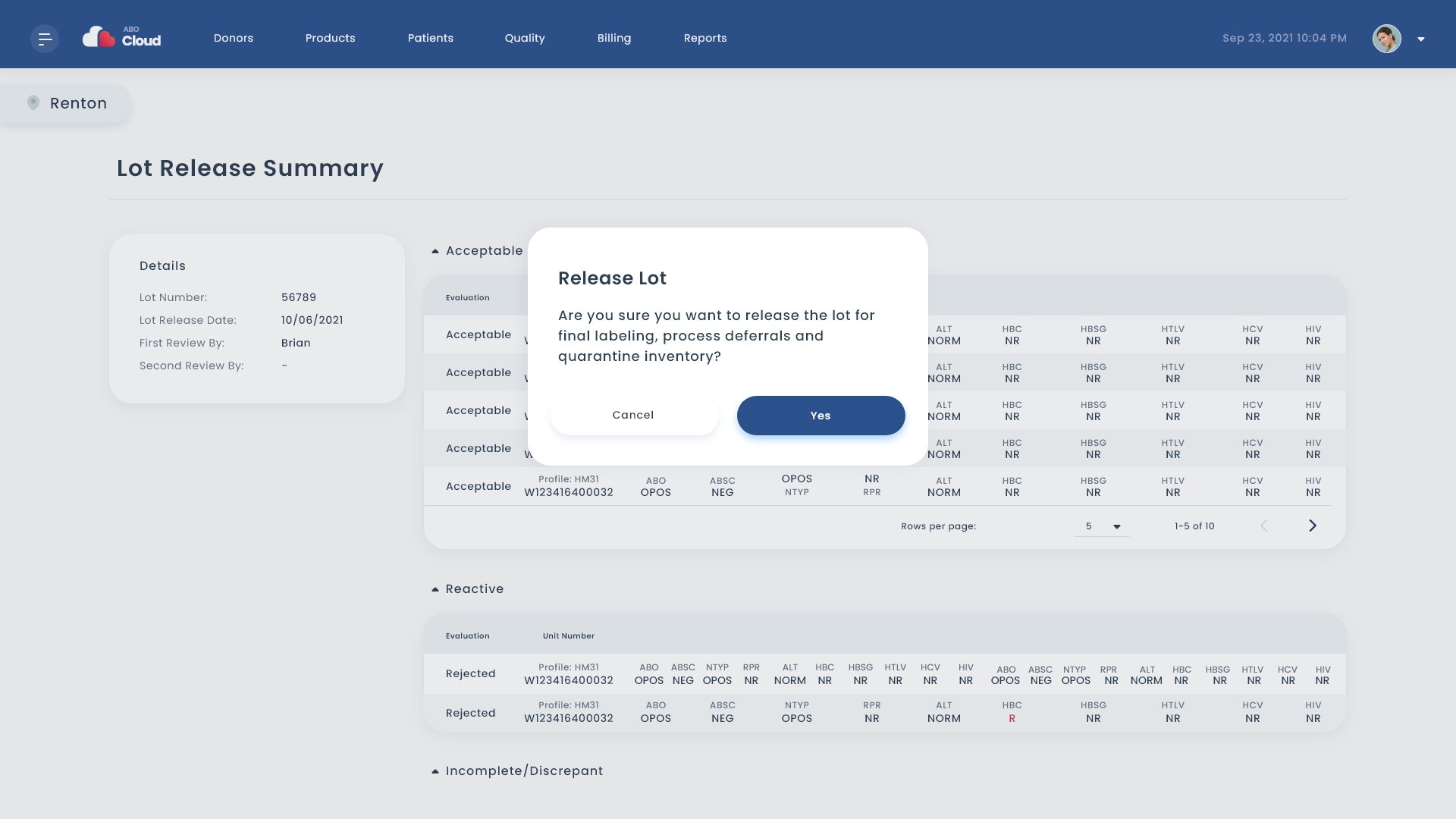Click the First Review By name Brian
The image size is (1456, 819).
(x=296, y=343)
